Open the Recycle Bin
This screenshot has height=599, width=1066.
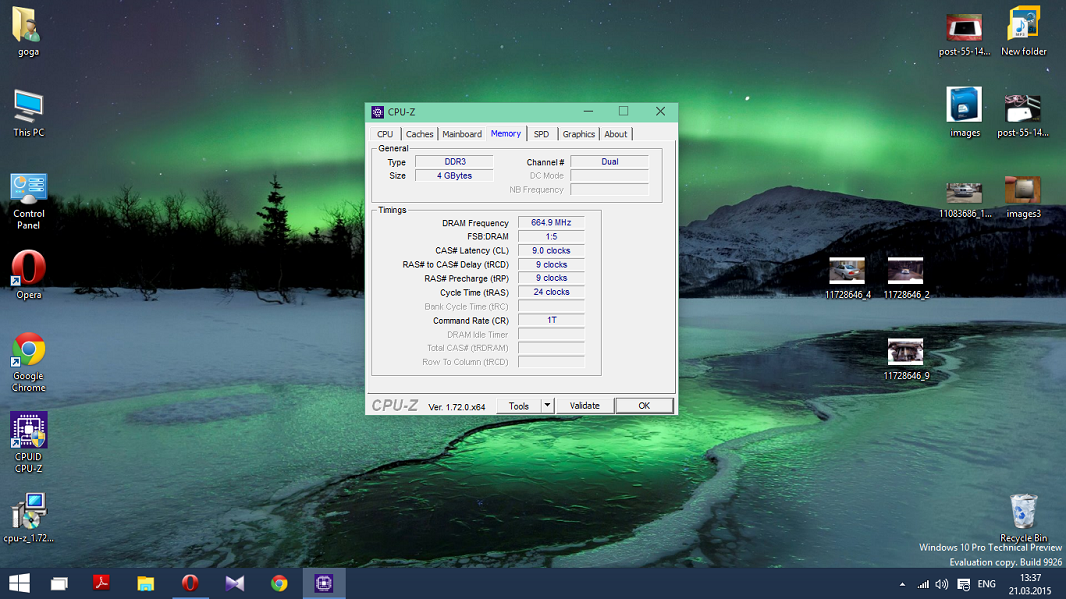pyautogui.click(x=1023, y=512)
